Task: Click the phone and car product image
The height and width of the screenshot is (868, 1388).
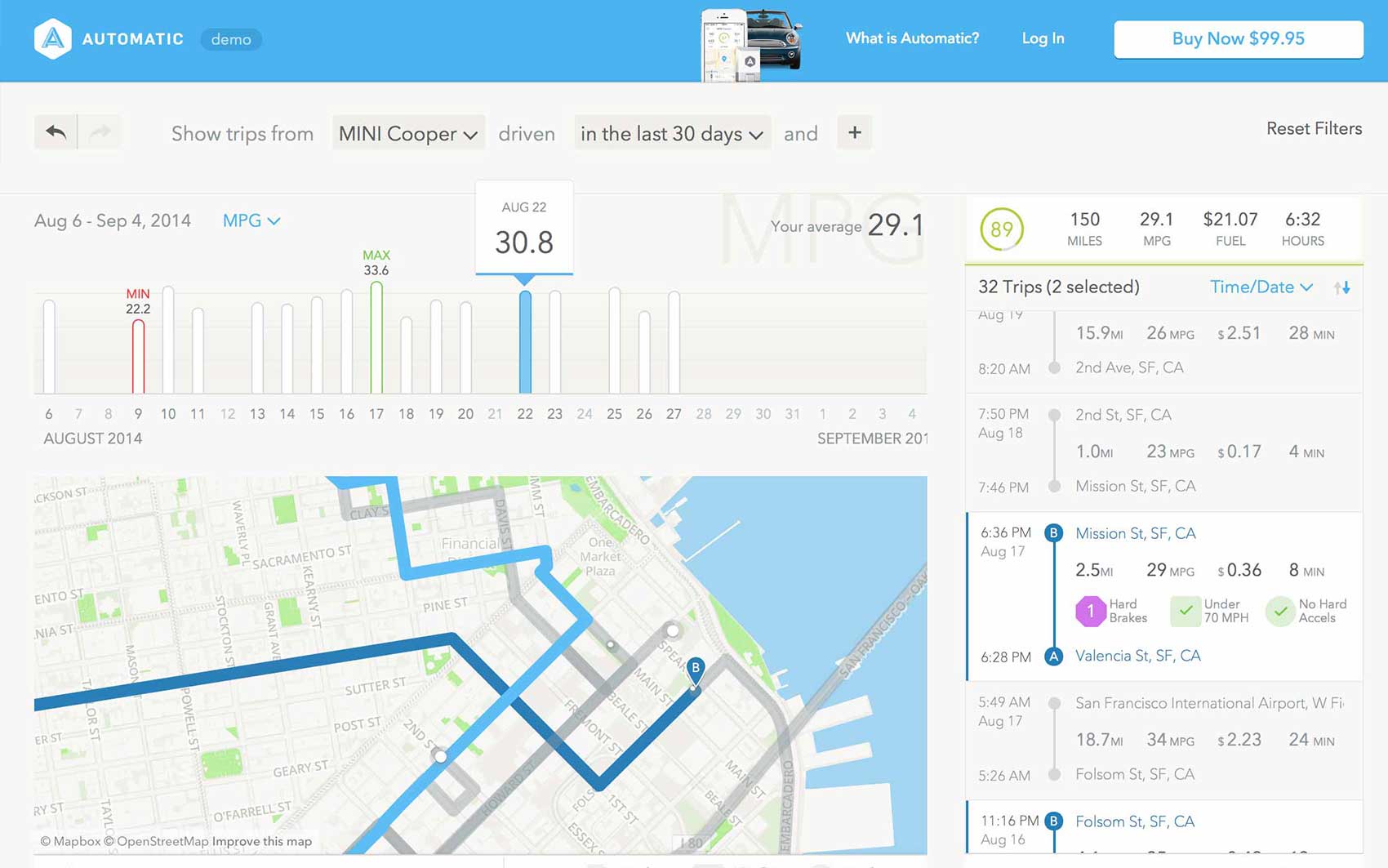Action: click(x=751, y=44)
